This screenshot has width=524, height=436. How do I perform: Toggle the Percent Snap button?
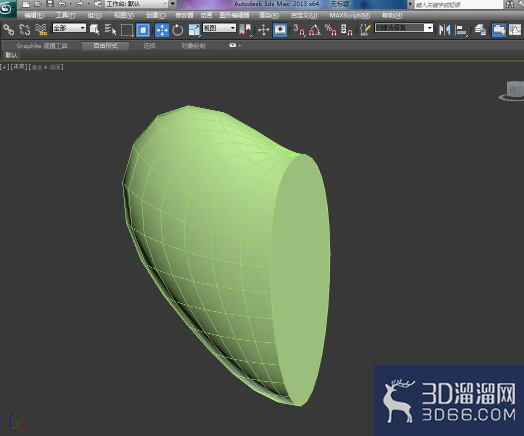click(x=331, y=30)
